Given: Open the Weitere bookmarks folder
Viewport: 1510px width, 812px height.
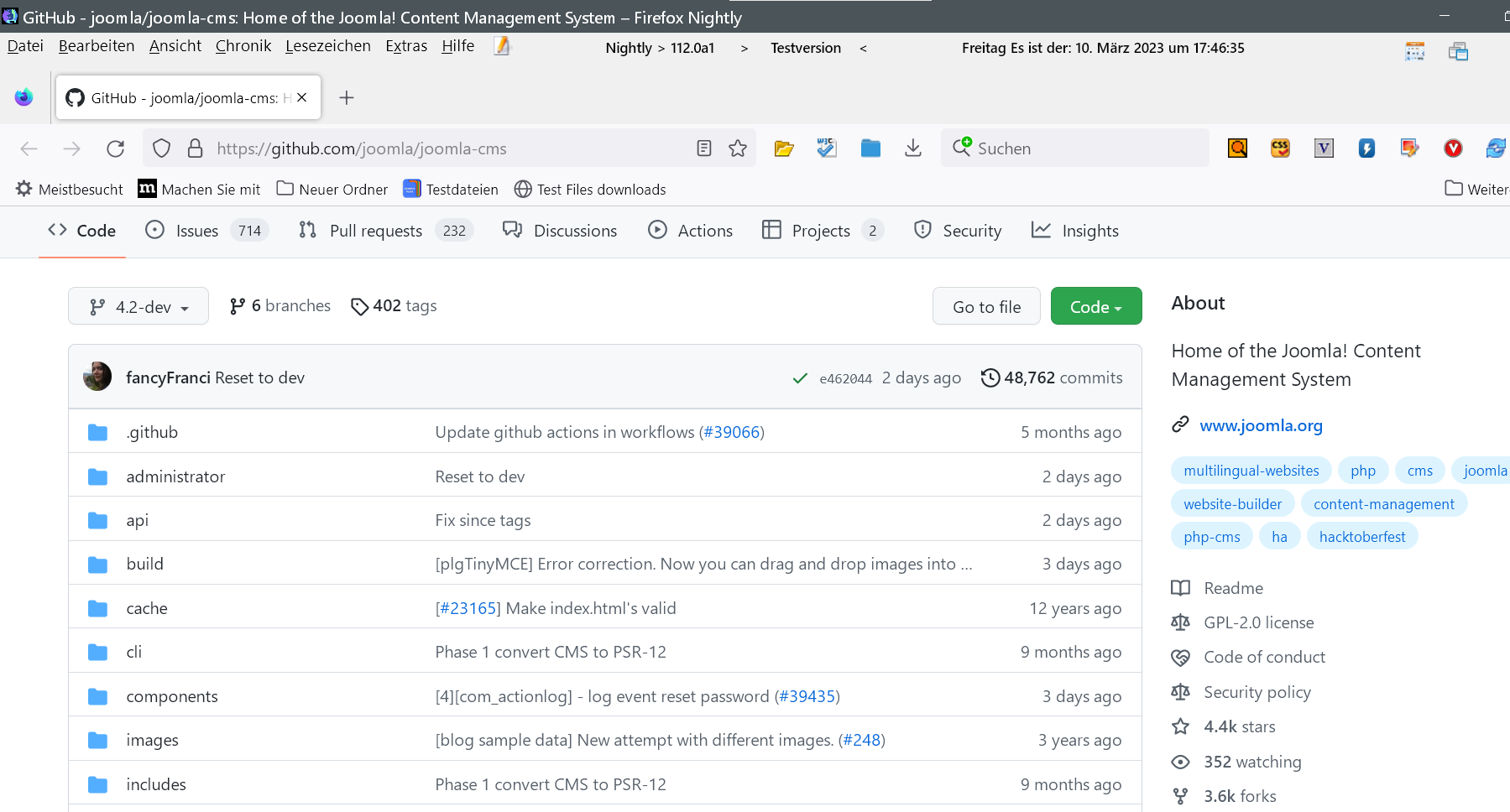Looking at the screenshot, I should click(x=1477, y=189).
